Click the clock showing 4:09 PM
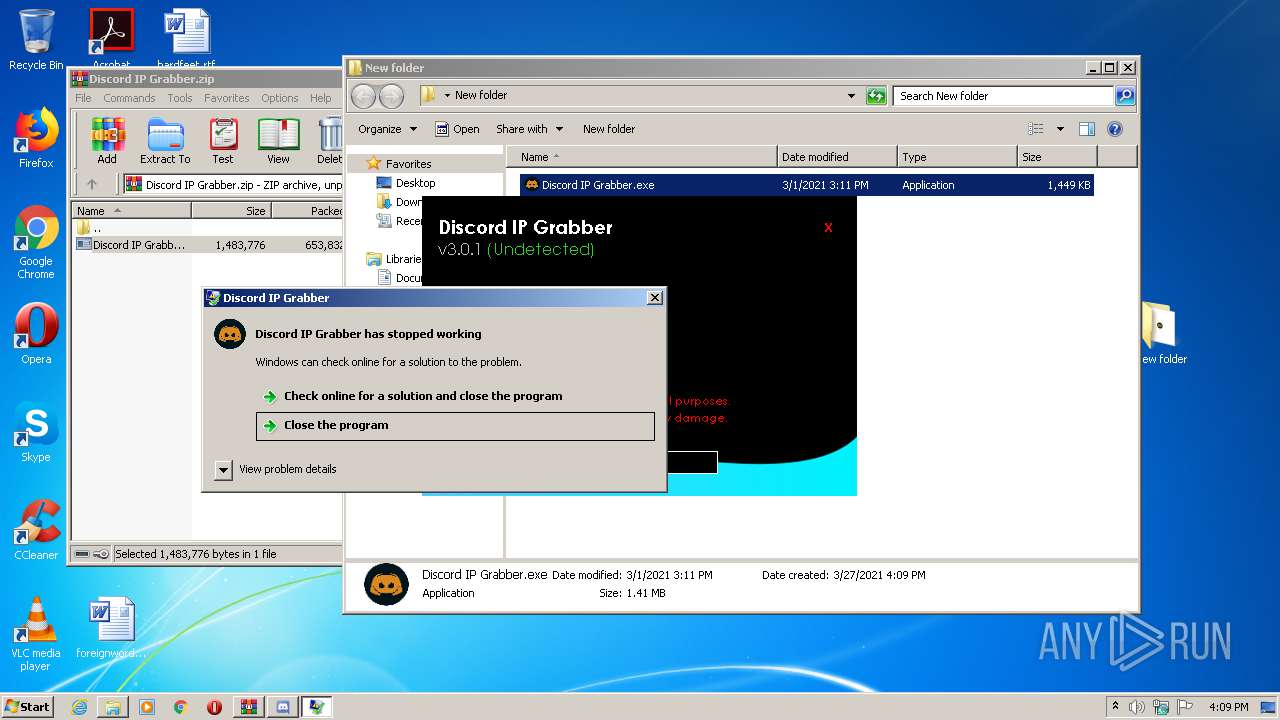Screen dimensions: 1280x720 coord(1228,707)
